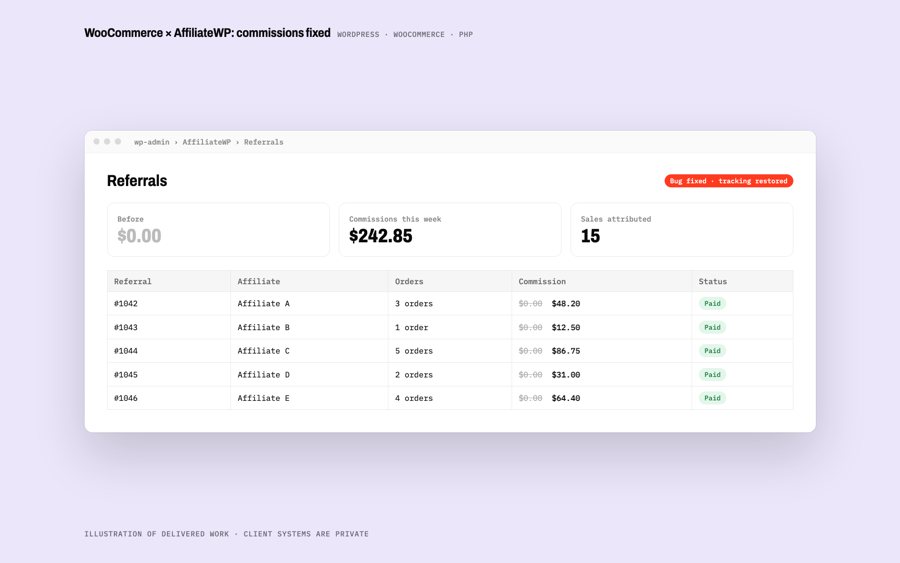Select Affiliate B in the table
This screenshot has width=900, height=563.
(x=263, y=327)
